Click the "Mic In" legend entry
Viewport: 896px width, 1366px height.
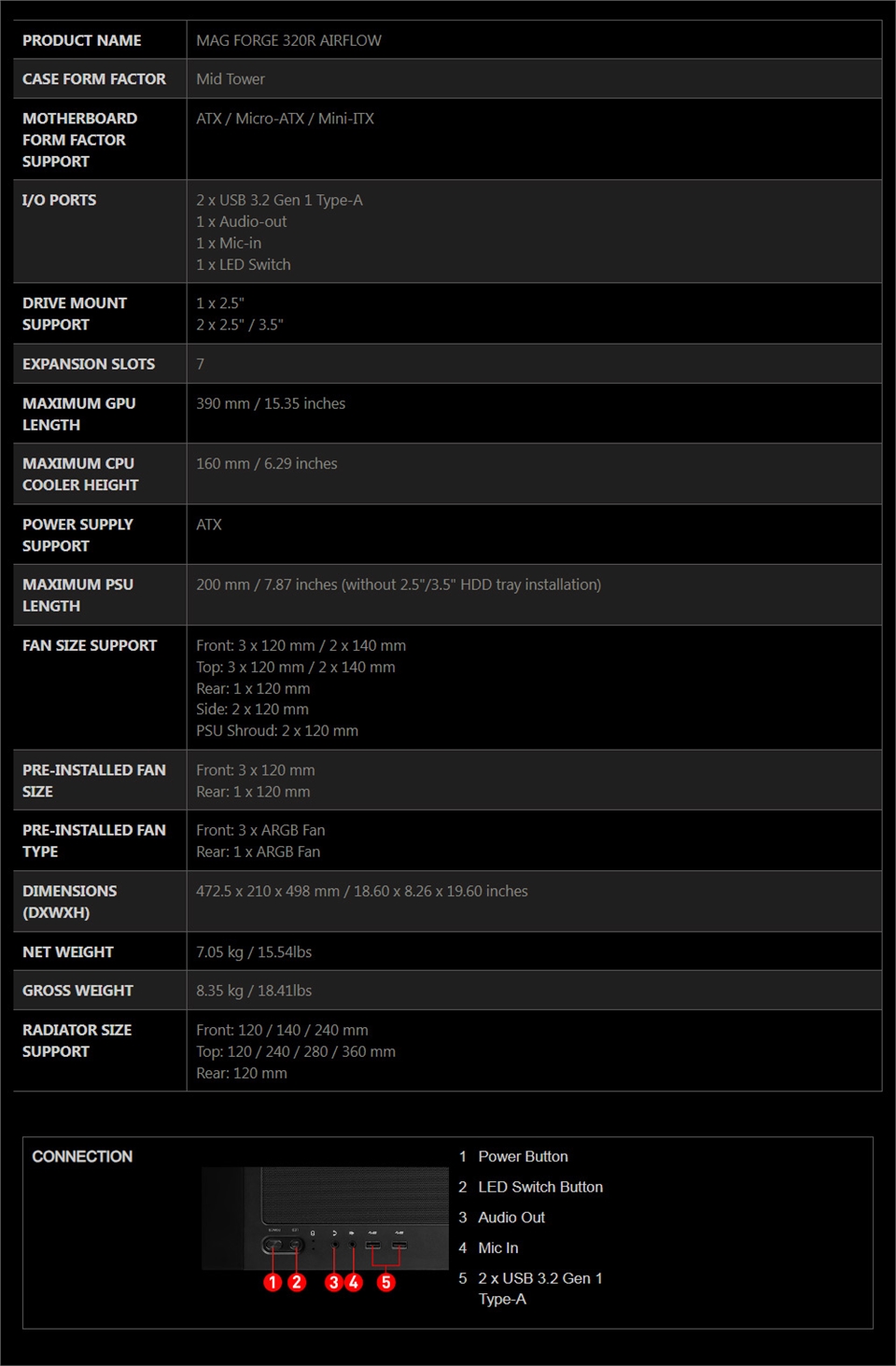pos(497,1247)
